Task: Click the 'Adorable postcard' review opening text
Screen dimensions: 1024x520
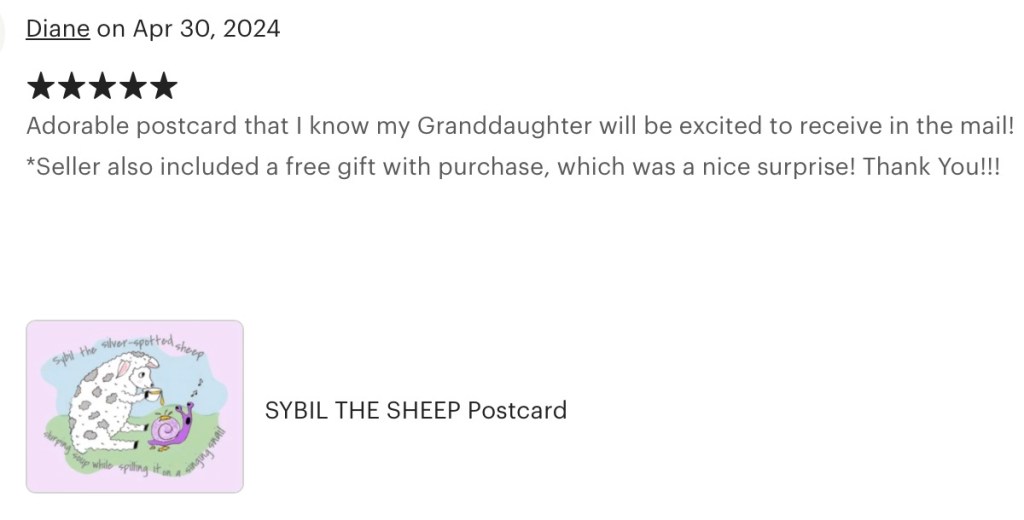Action: pyautogui.click(x=131, y=126)
